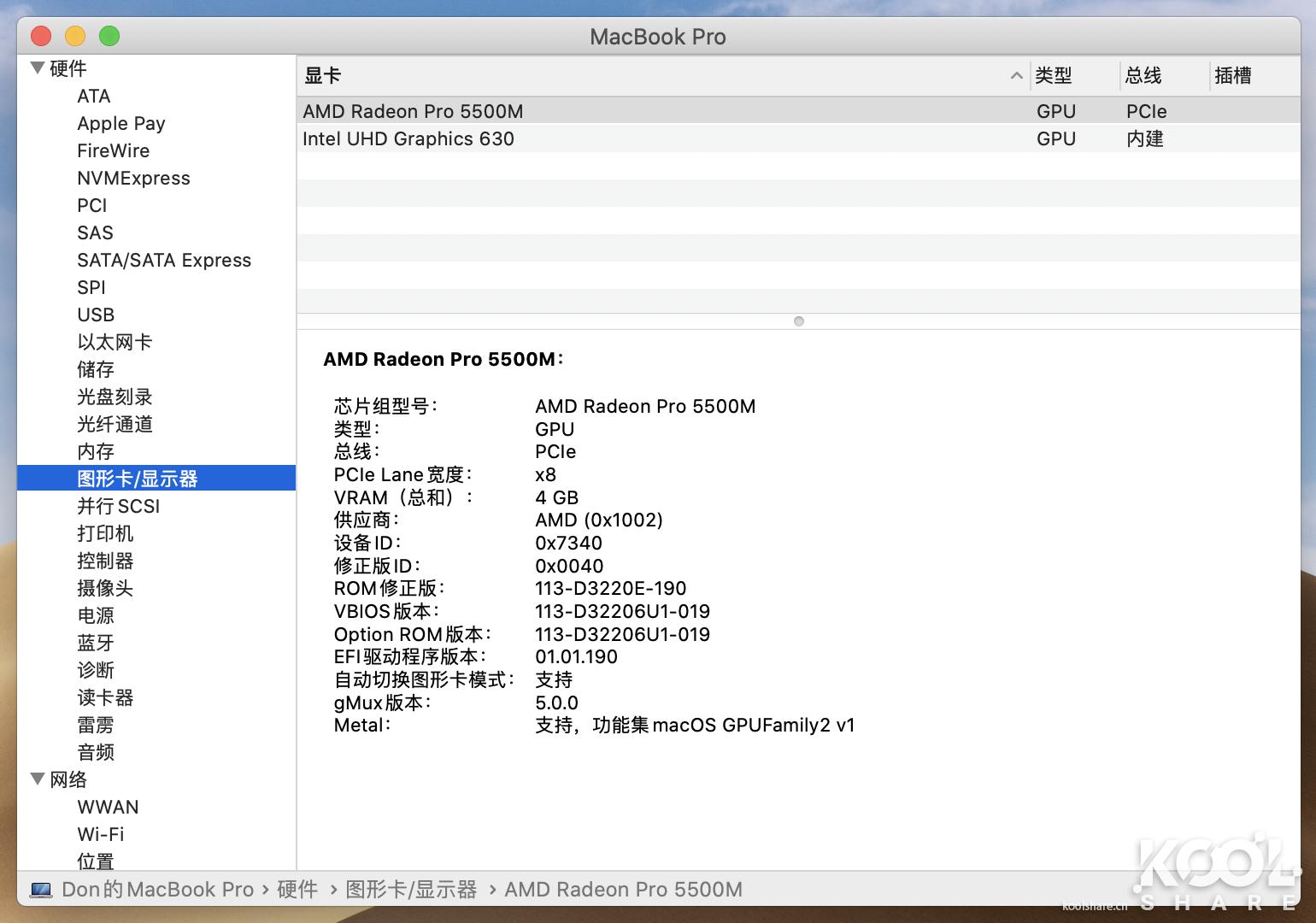Open the USB section in the sidebar
The height and width of the screenshot is (923, 1316).
click(96, 315)
